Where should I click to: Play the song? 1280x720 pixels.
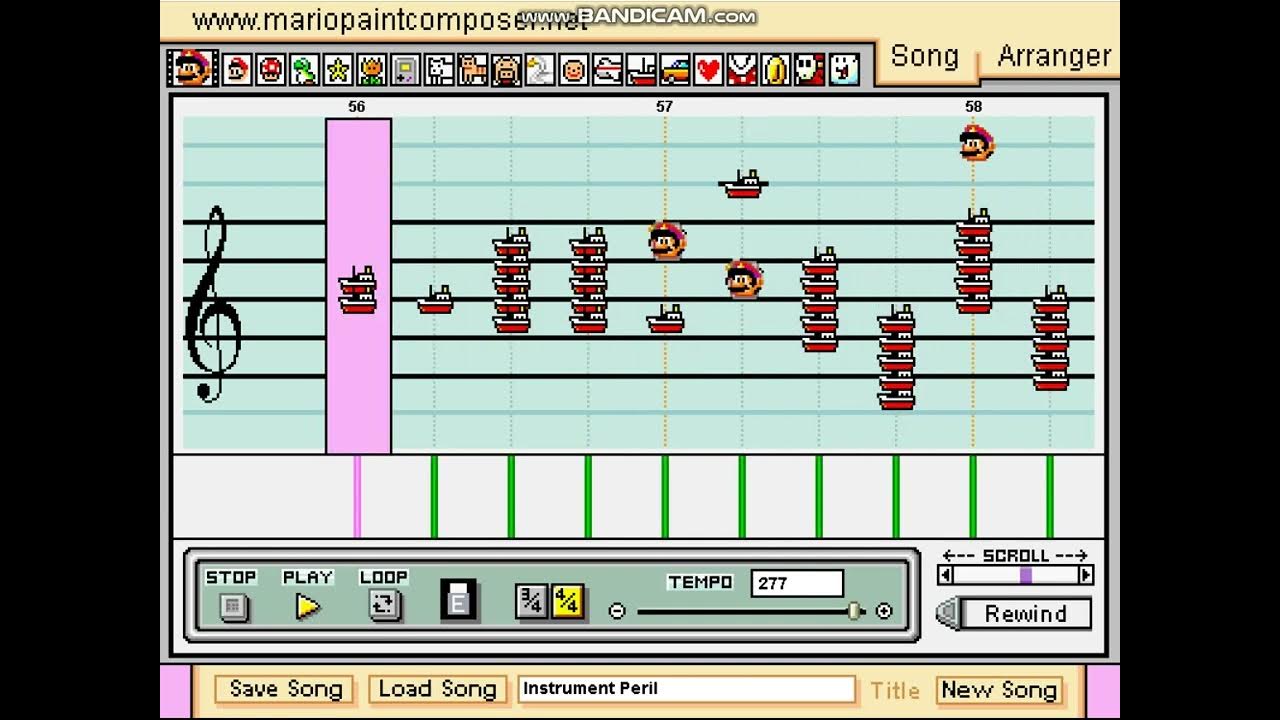tap(308, 606)
